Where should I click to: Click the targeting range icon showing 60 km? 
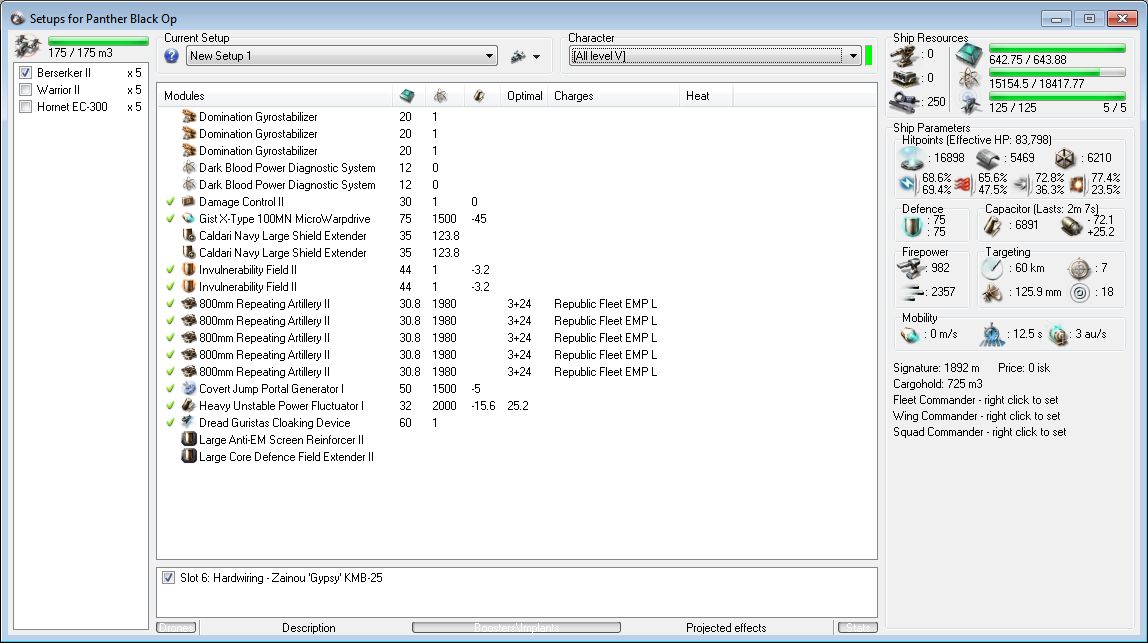[992, 269]
